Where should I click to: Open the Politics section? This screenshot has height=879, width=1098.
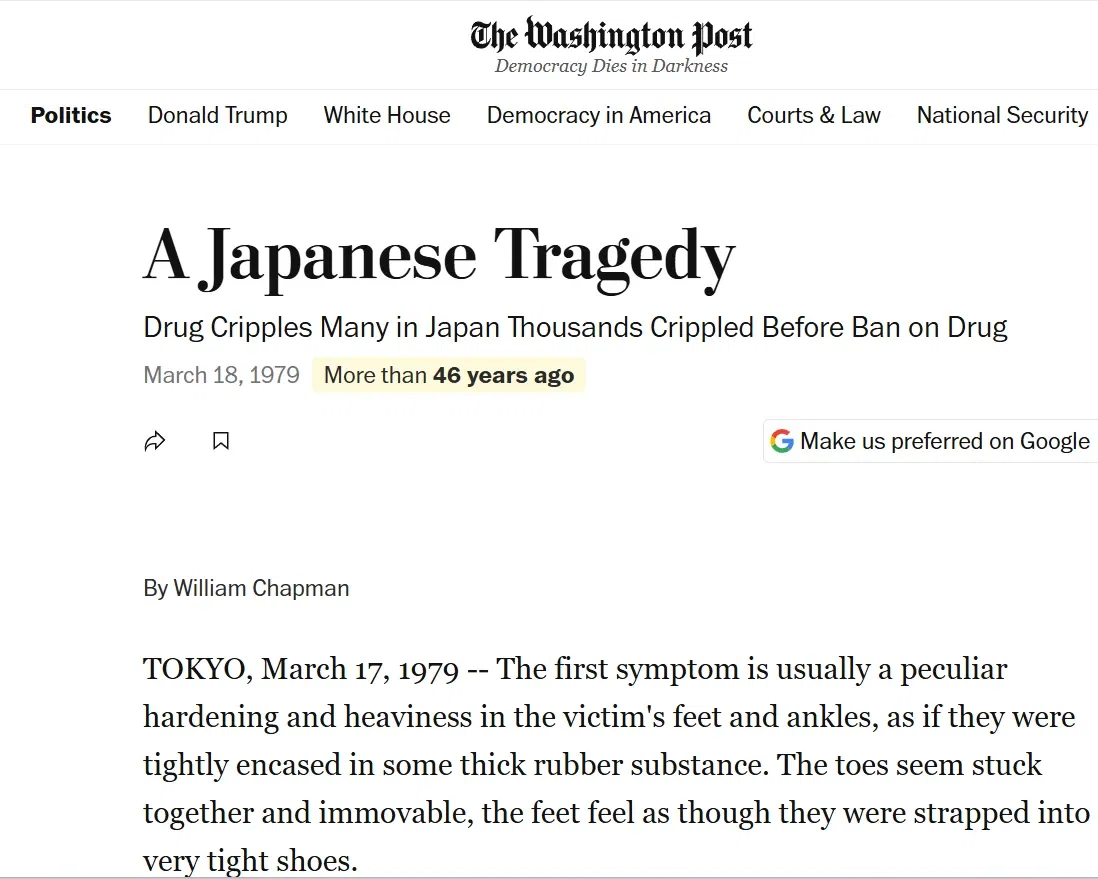(x=71, y=115)
